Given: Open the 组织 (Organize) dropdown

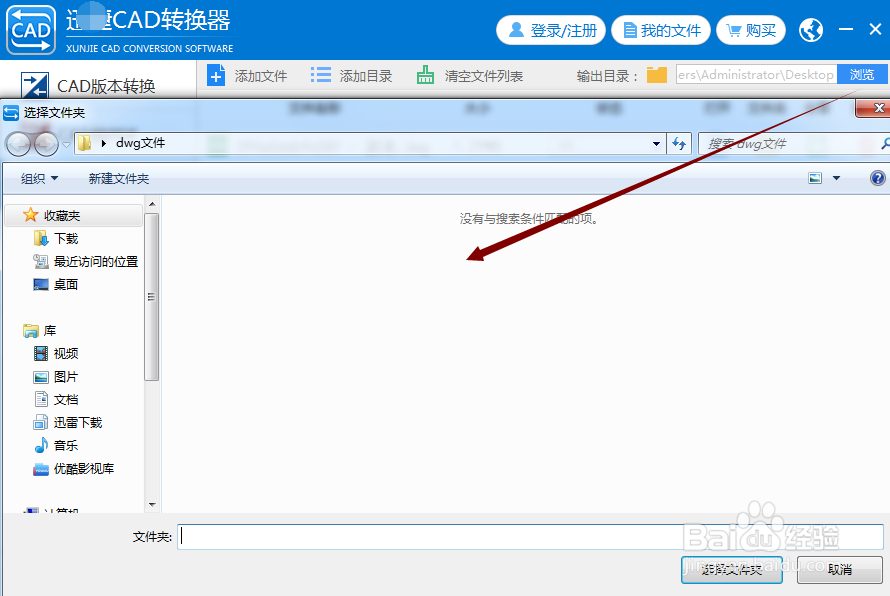Looking at the screenshot, I should coord(39,177).
